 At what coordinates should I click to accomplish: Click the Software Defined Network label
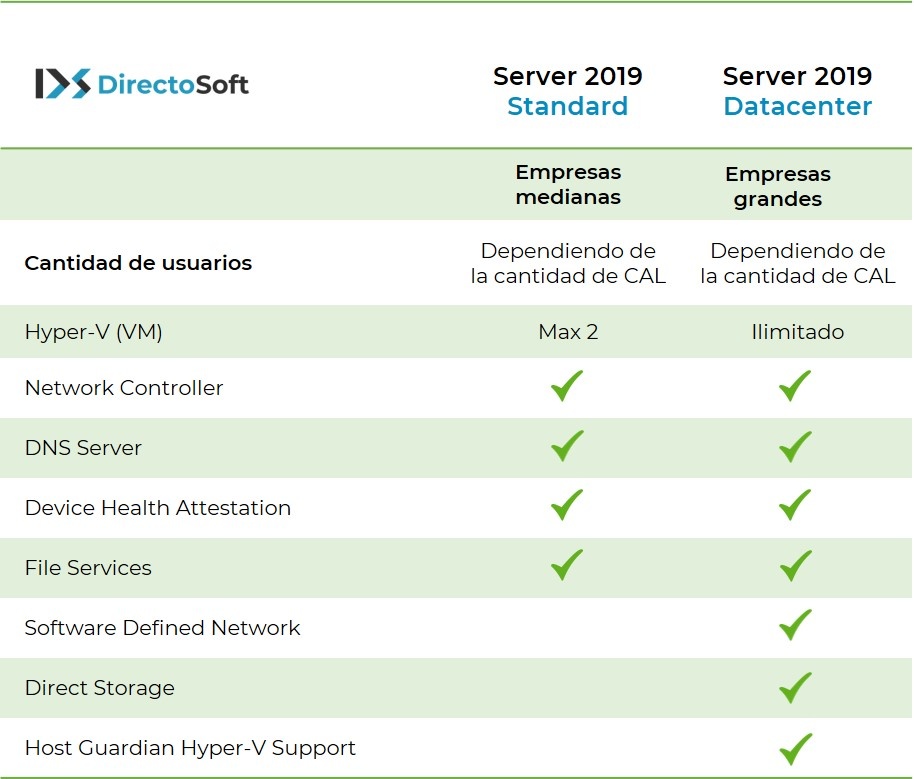(162, 628)
